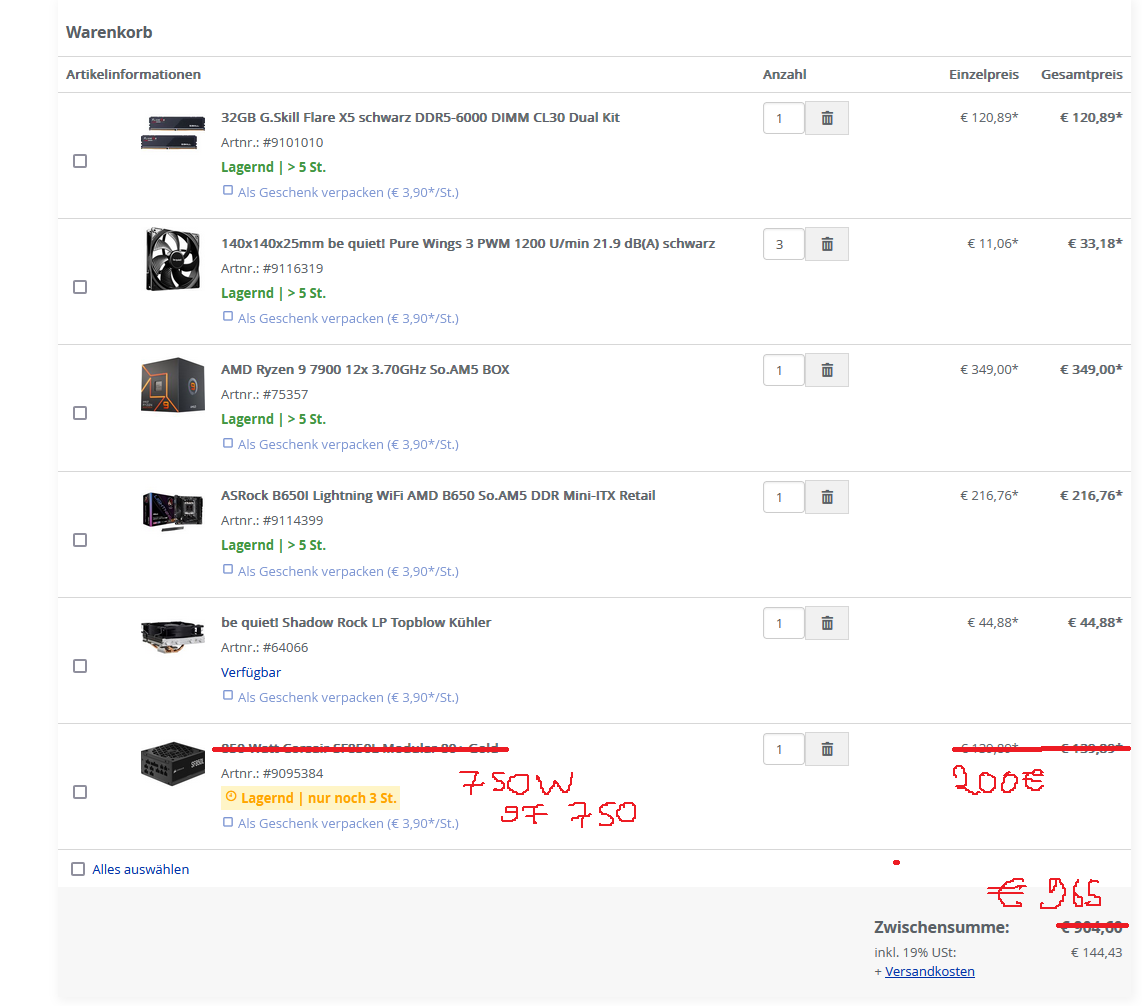Click the Ryzen 9 7900 product thumbnail

172,384
